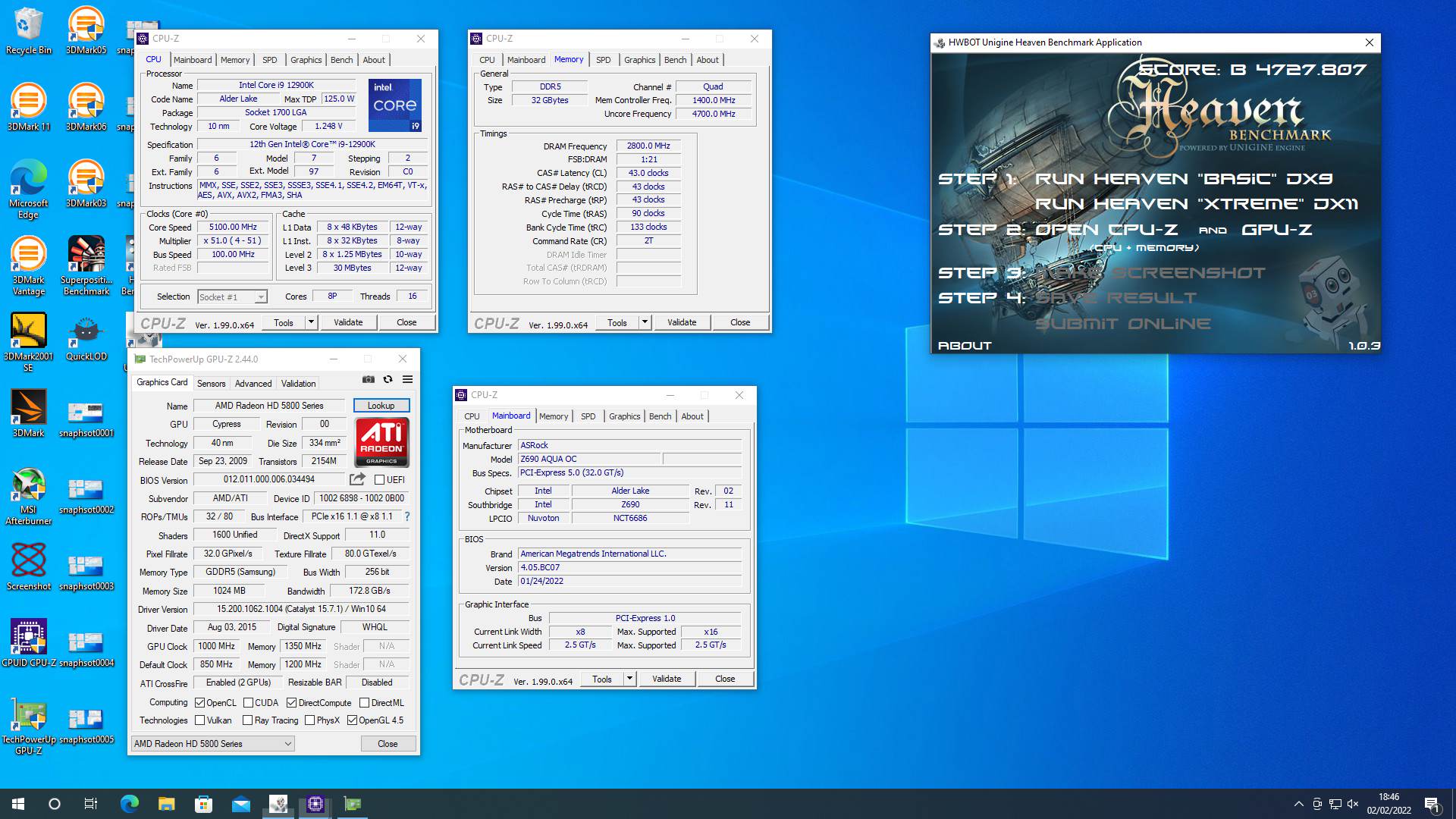1456x819 pixels.
Task: Click the GPU Name field AMD Radeon HD 5800 Series
Action: [269, 406]
